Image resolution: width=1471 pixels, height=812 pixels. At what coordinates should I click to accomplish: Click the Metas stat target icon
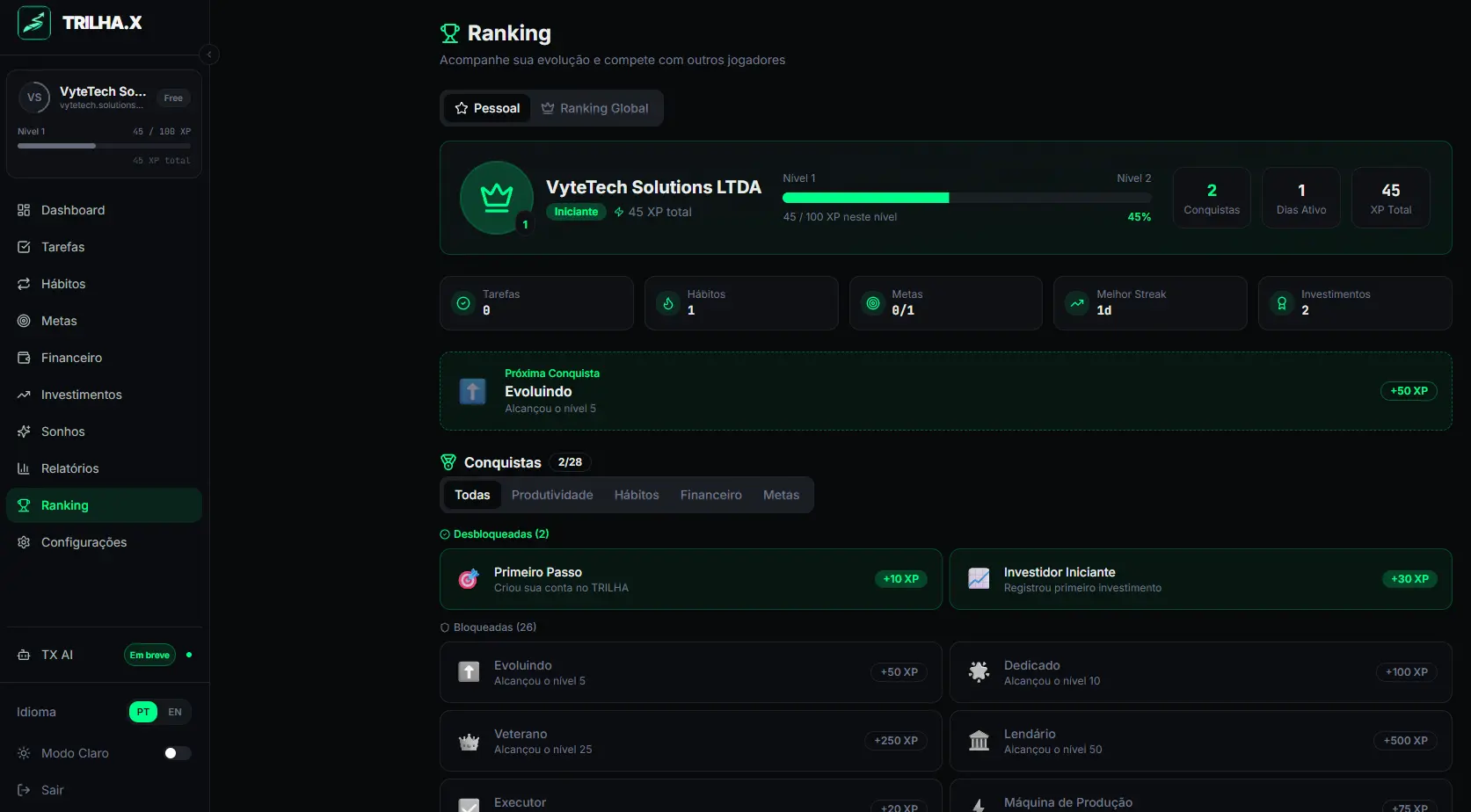873,303
